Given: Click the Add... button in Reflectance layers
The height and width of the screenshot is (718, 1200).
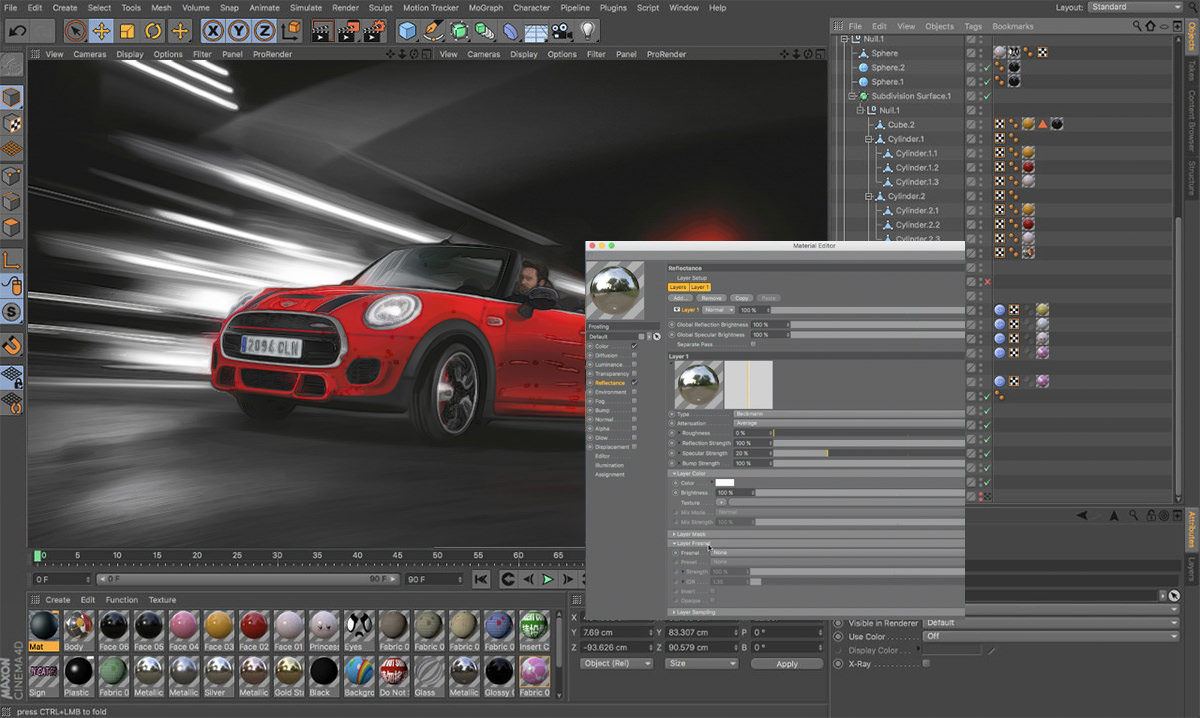Looking at the screenshot, I should point(680,298).
